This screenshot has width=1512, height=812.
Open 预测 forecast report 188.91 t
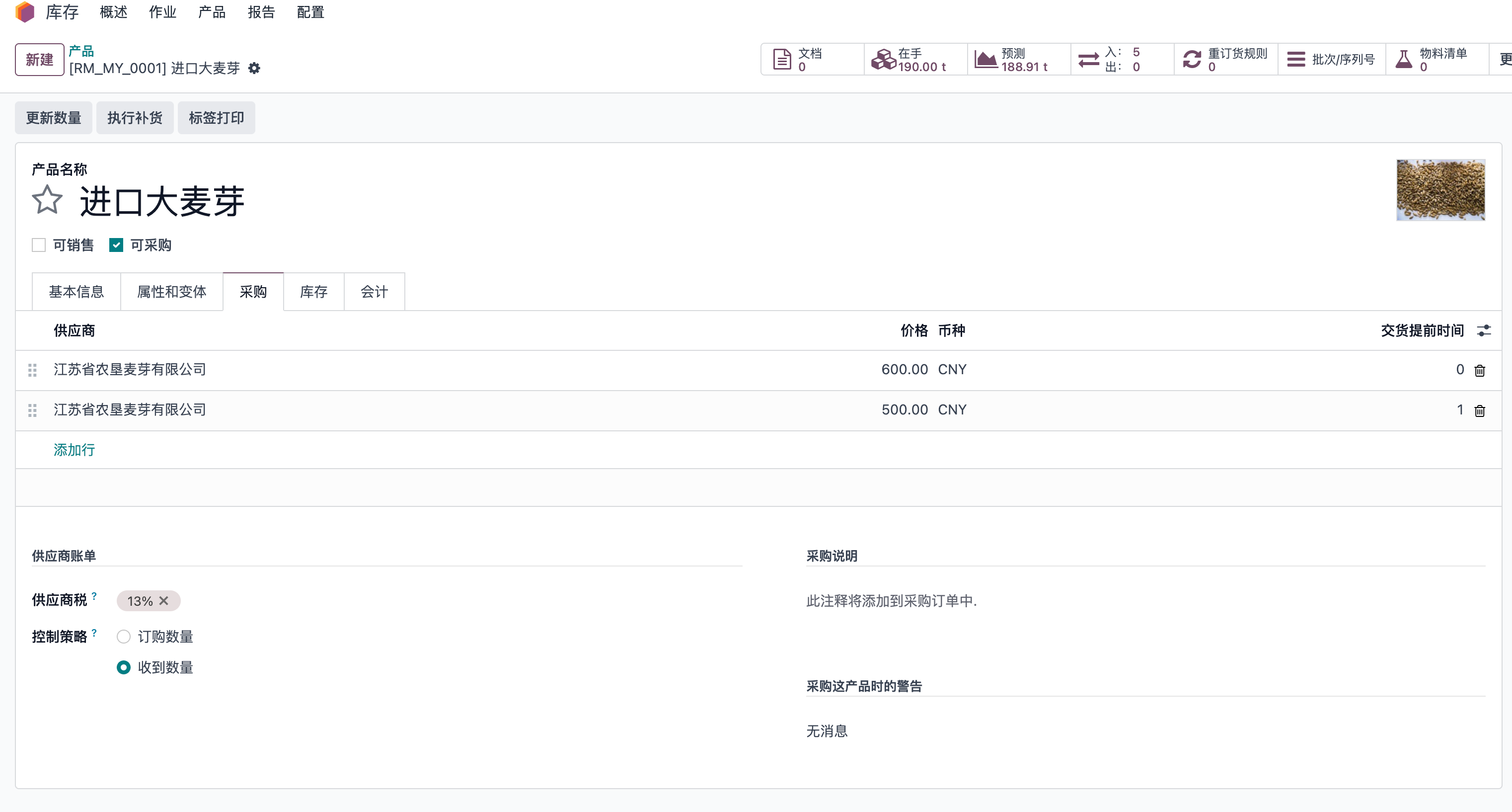(x=1019, y=59)
